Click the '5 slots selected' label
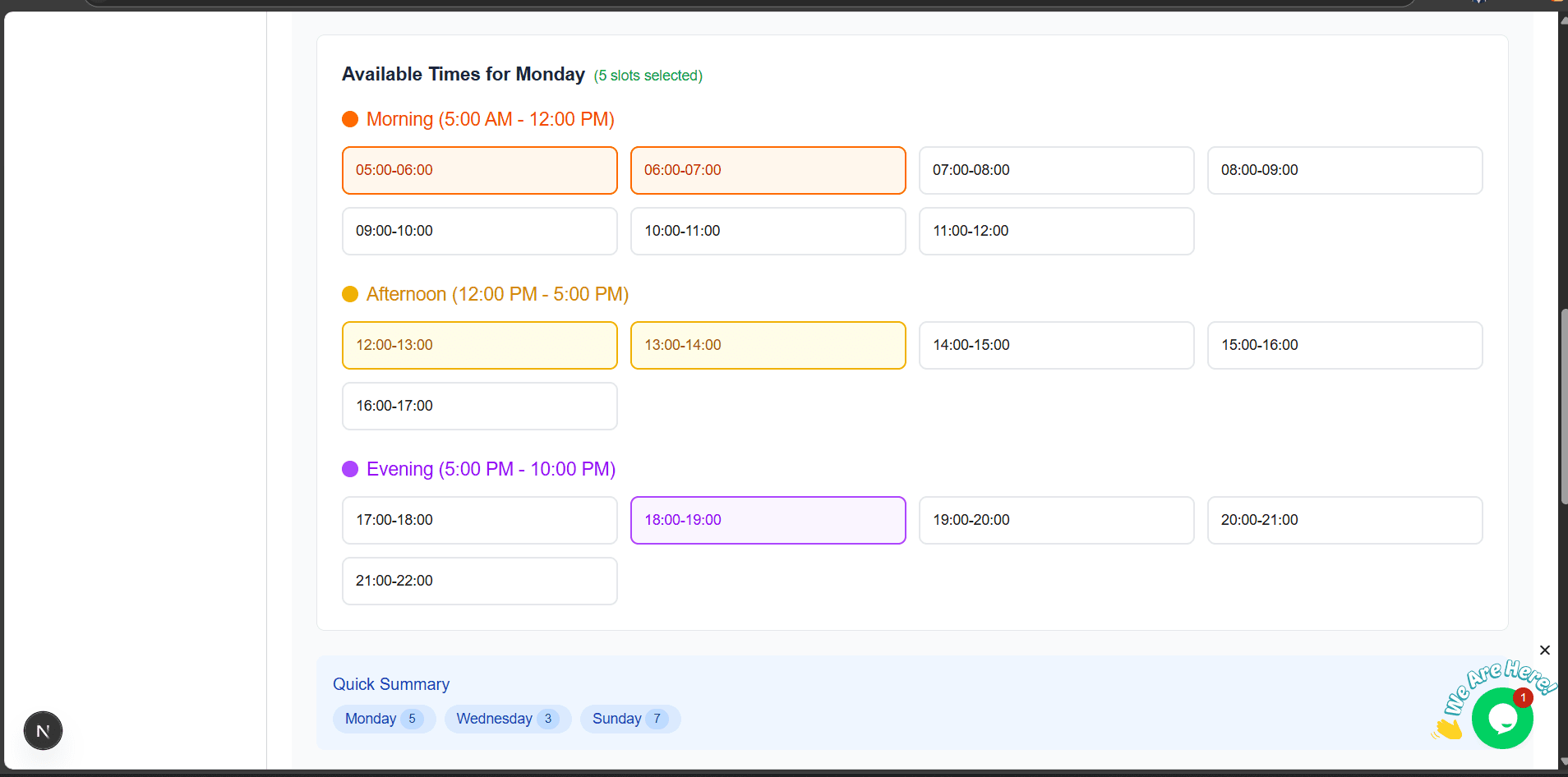This screenshot has height=777, width=1568. coord(648,76)
